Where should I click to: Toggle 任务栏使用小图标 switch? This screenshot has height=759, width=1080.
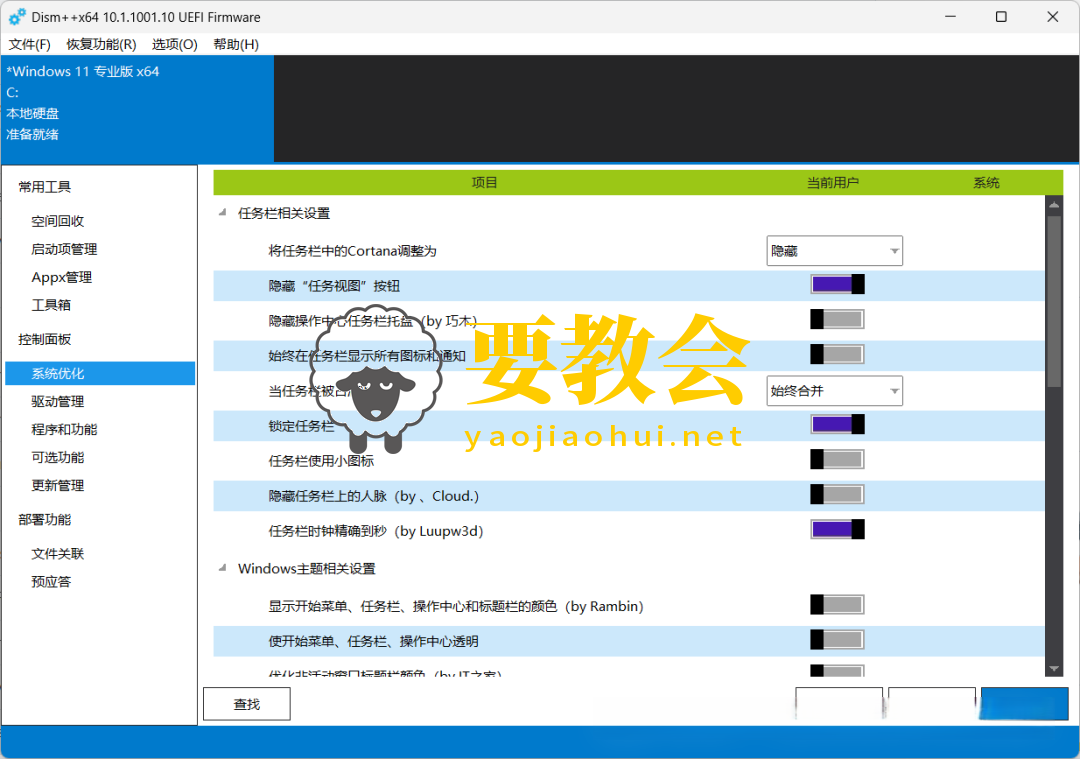click(837, 459)
